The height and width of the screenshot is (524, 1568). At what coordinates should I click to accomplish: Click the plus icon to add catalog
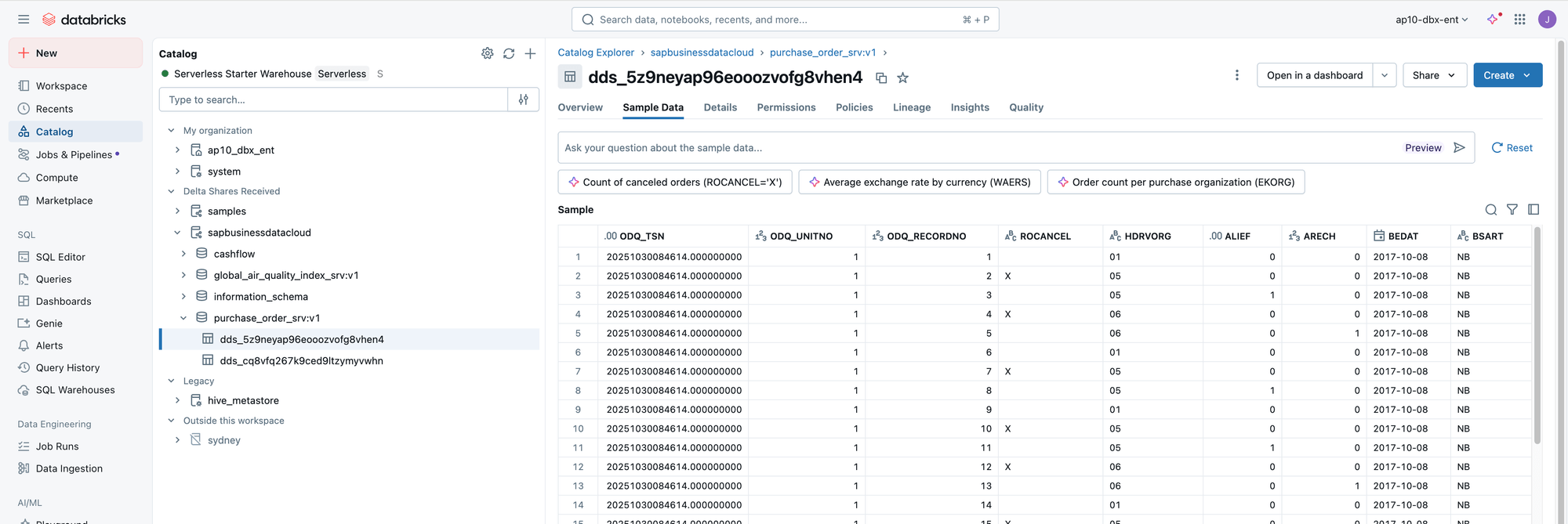click(530, 53)
